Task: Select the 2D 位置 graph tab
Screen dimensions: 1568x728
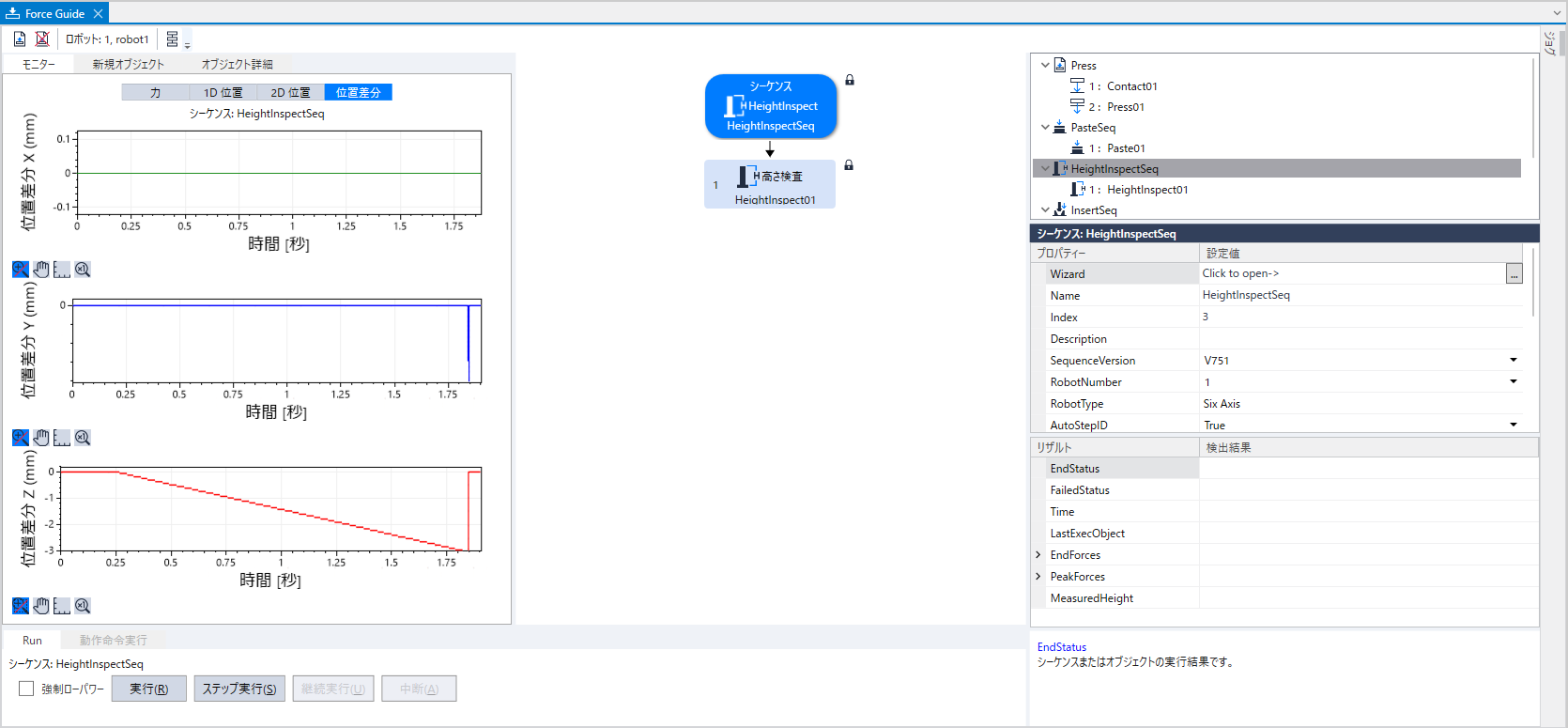Action: point(290,92)
